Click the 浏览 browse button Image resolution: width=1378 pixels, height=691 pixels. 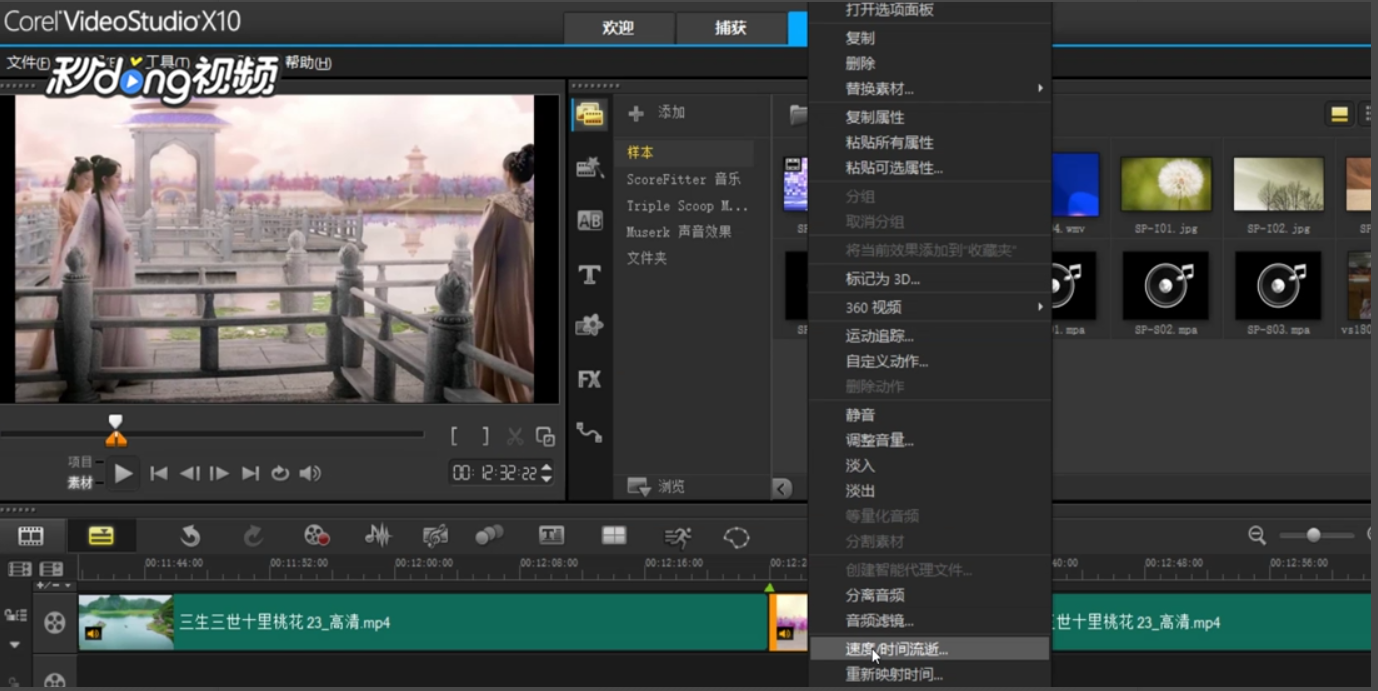pyautogui.click(x=656, y=487)
